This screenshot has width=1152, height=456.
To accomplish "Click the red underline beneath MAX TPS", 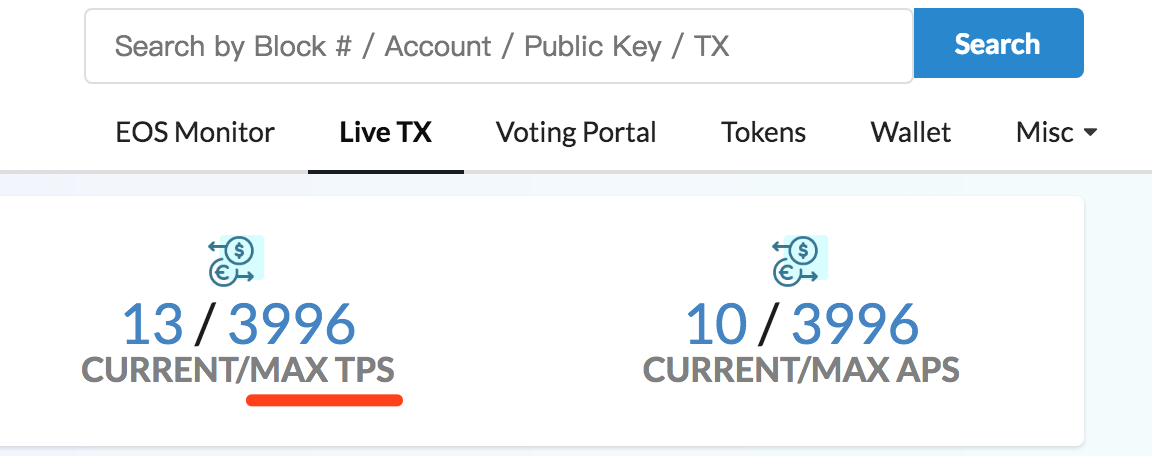I will (x=324, y=400).
